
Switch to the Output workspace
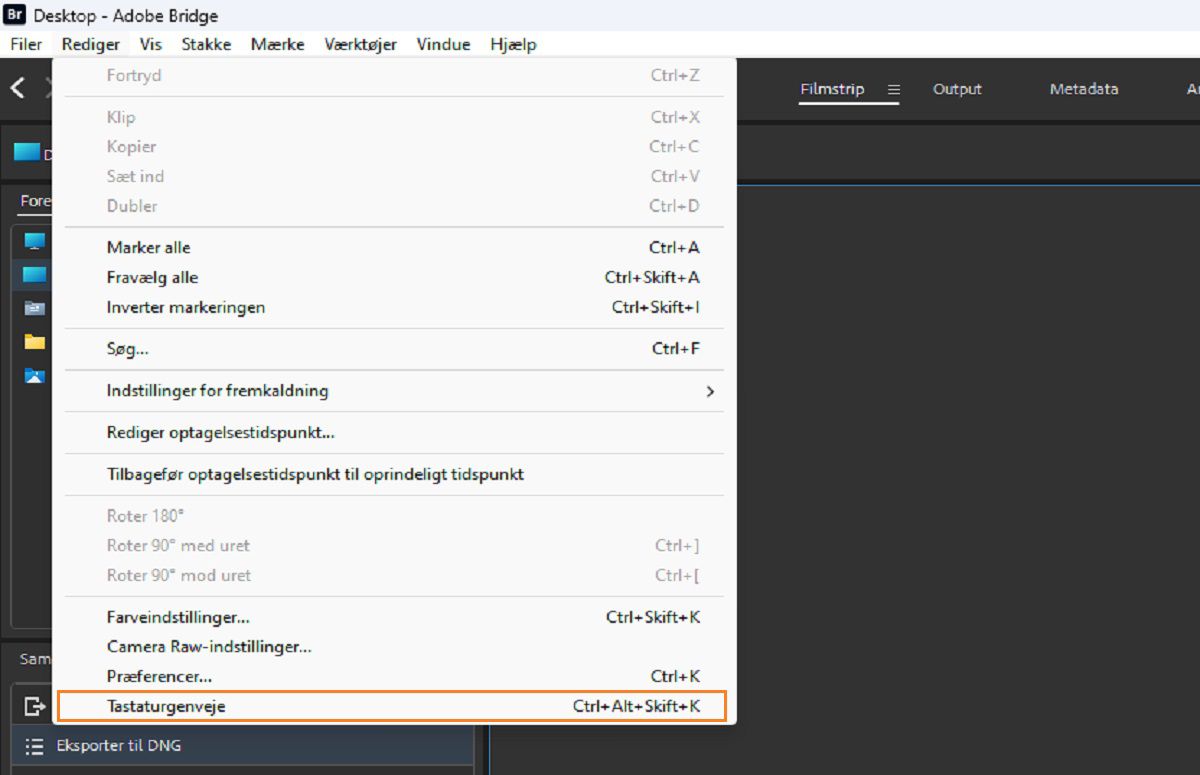pyautogui.click(x=957, y=89)
